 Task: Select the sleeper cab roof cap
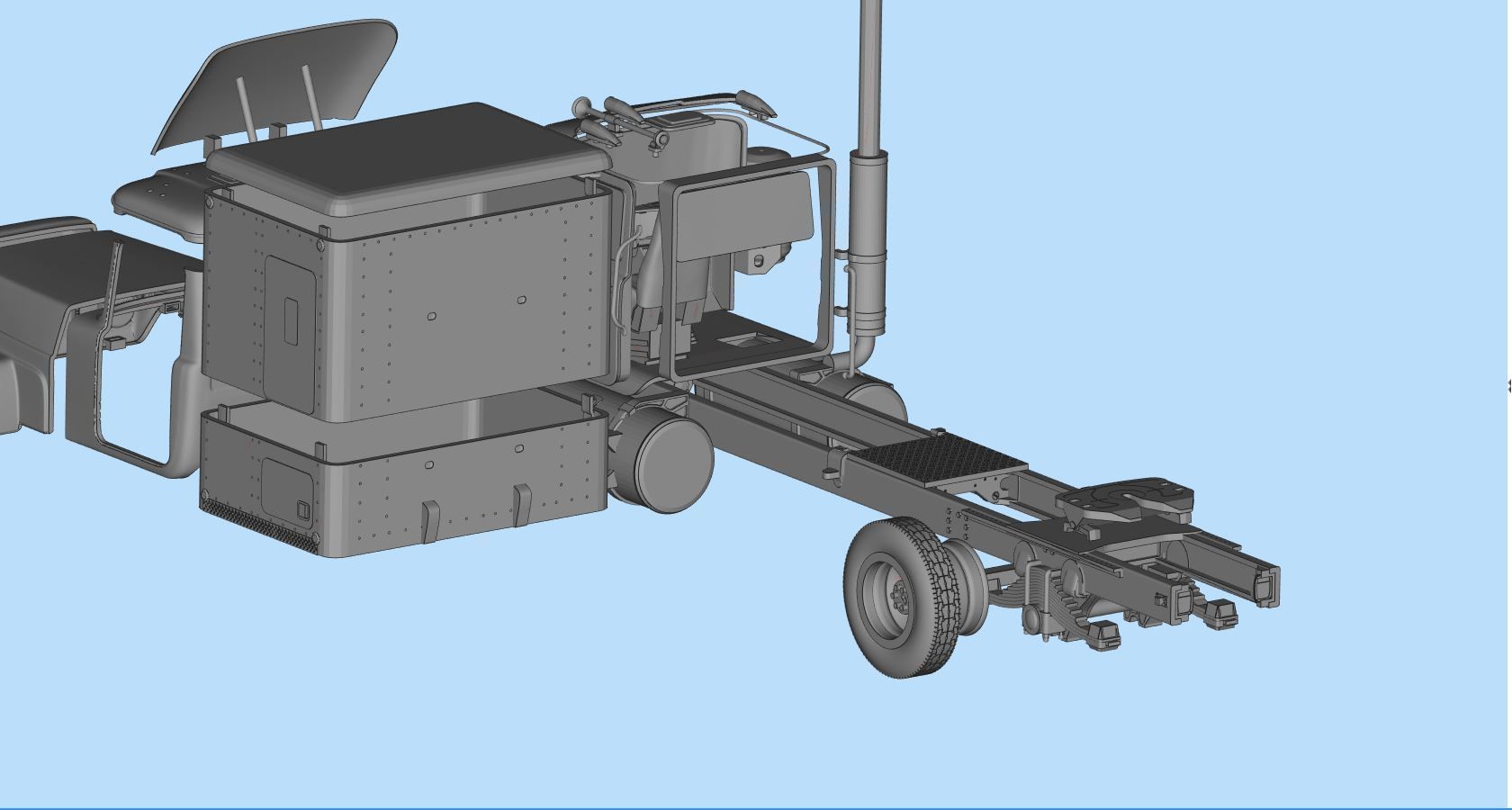[409, 160]
